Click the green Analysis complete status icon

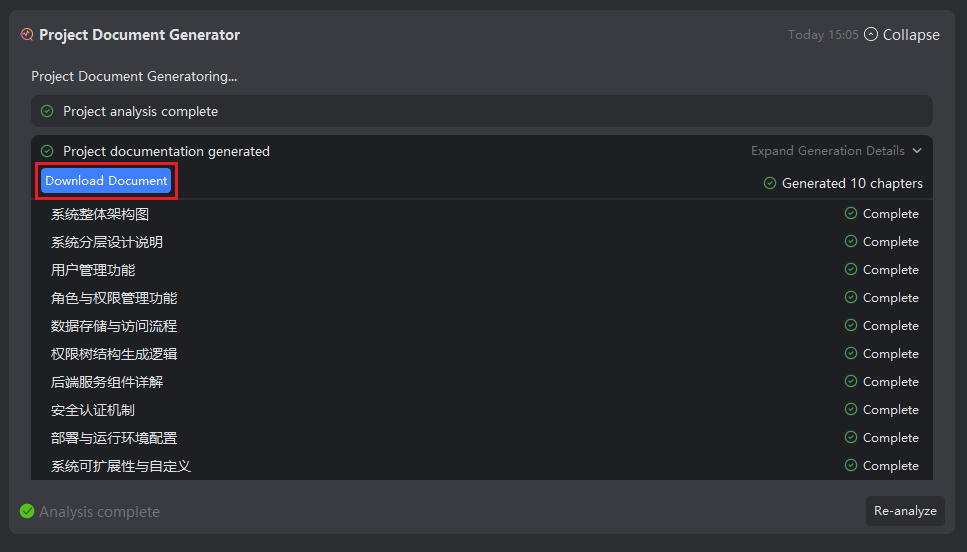27,511
